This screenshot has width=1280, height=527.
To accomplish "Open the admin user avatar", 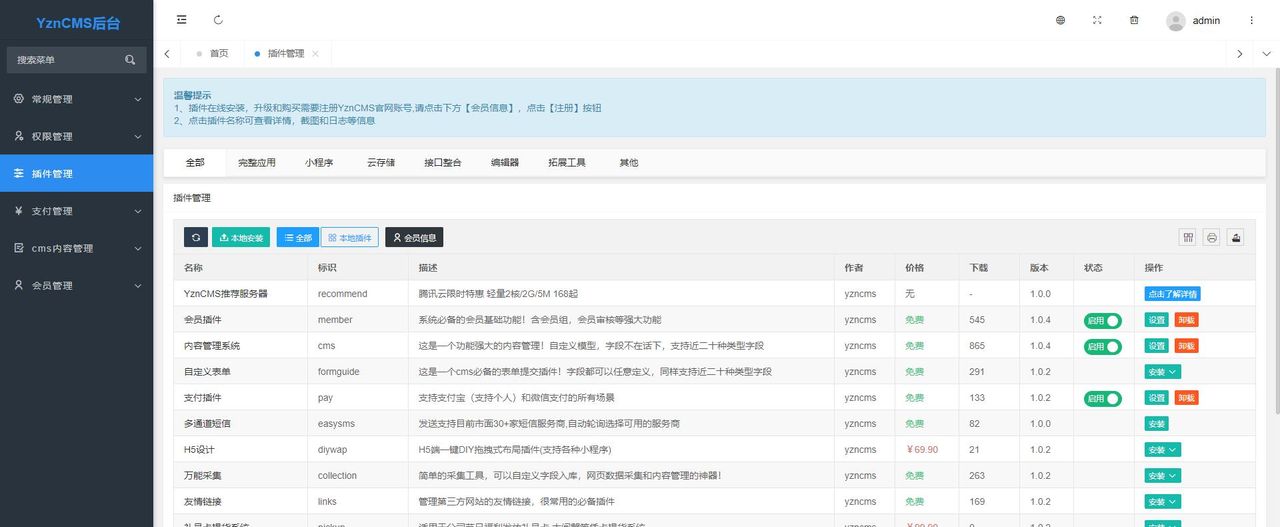I will 1176,20.
